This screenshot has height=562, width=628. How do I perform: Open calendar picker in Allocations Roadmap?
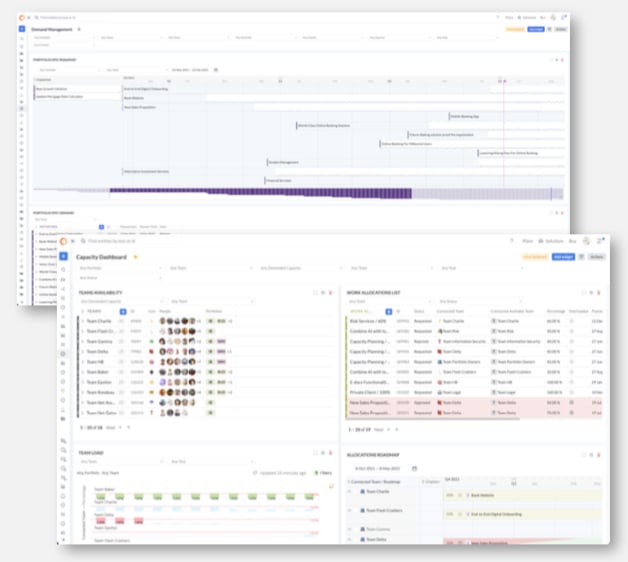pyautogui.click(x=415, y=468)
